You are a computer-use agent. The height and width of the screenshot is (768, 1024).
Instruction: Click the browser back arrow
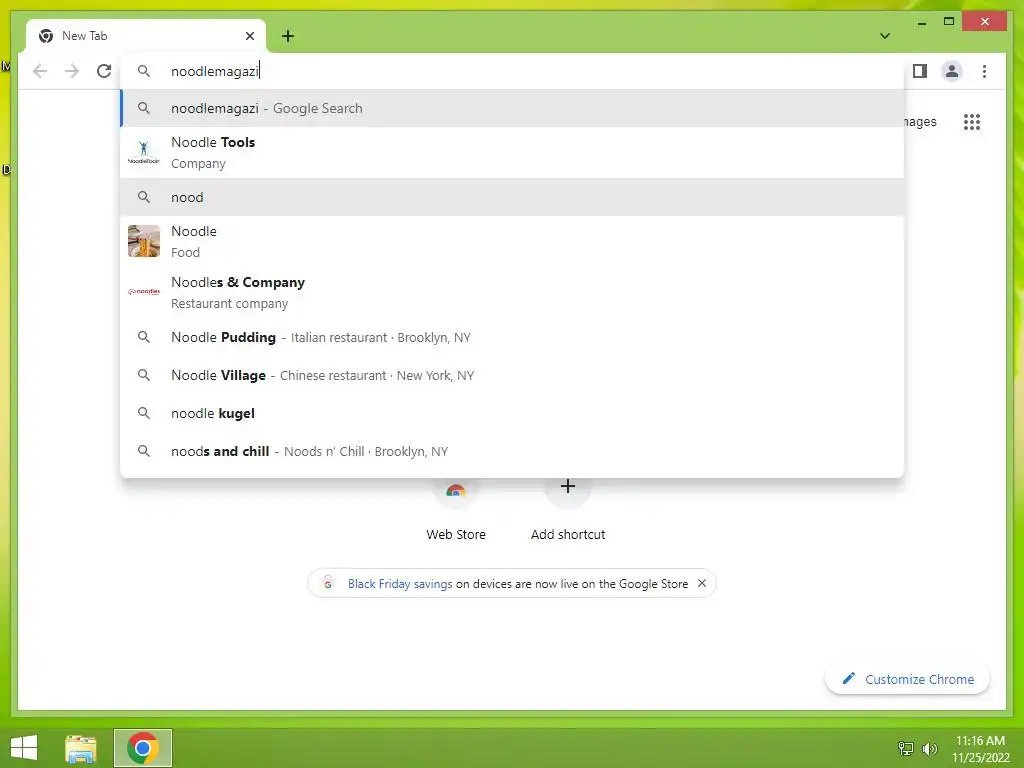coord(40,71)
